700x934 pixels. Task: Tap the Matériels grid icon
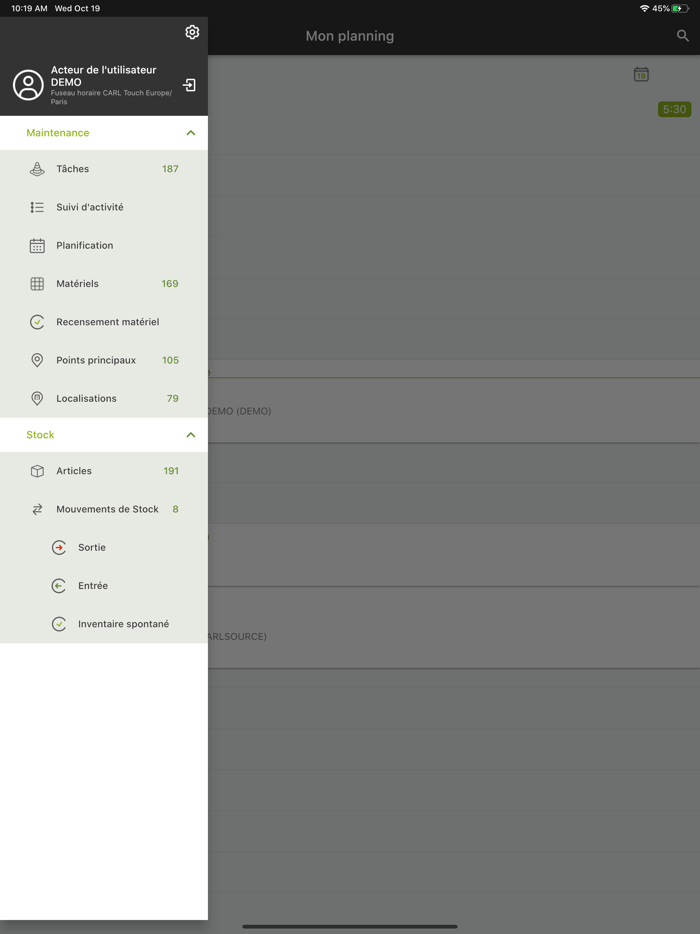(x=37, y=284)
